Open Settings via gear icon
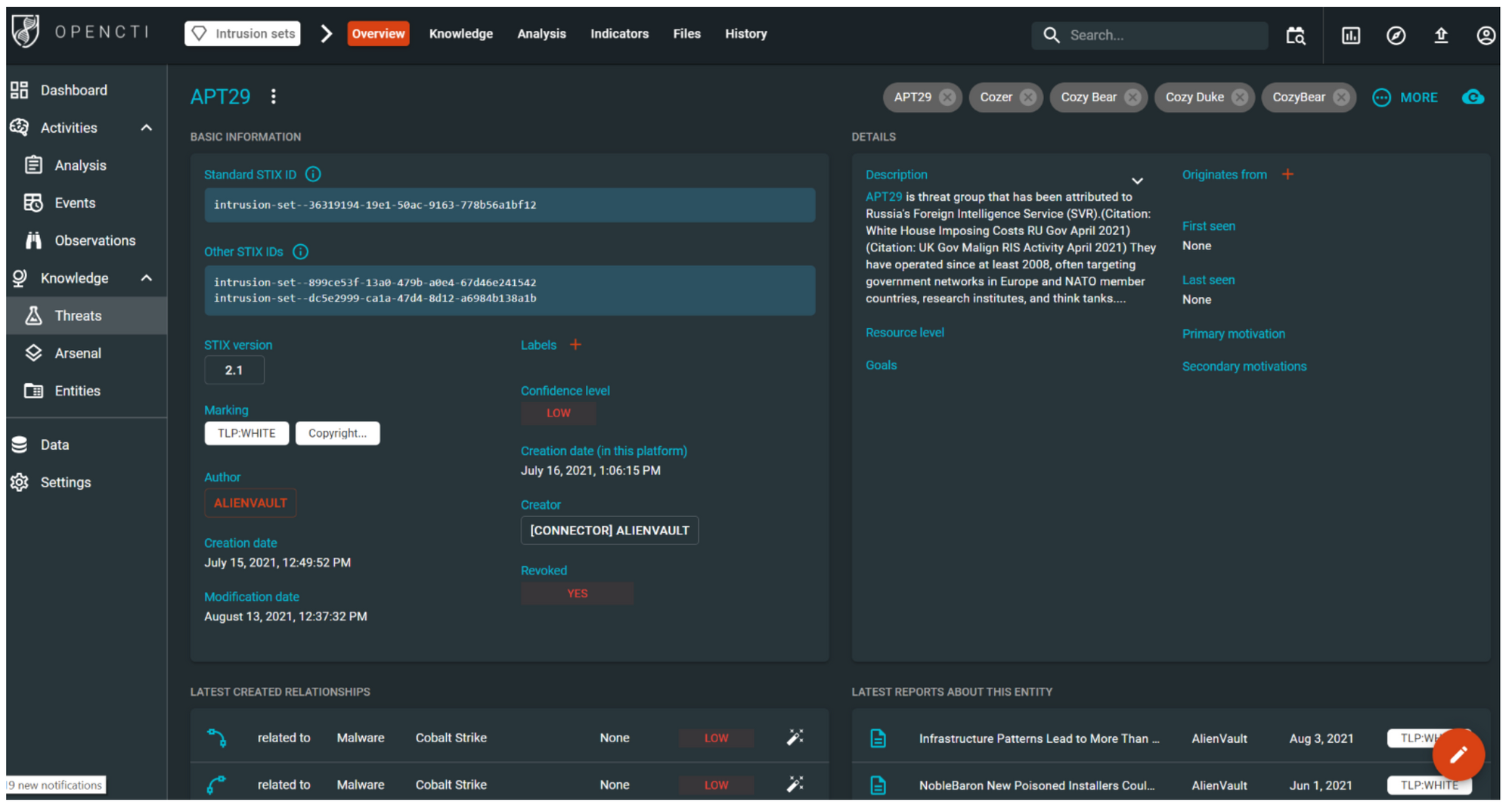1512x808 pixels. pos(20,482)
